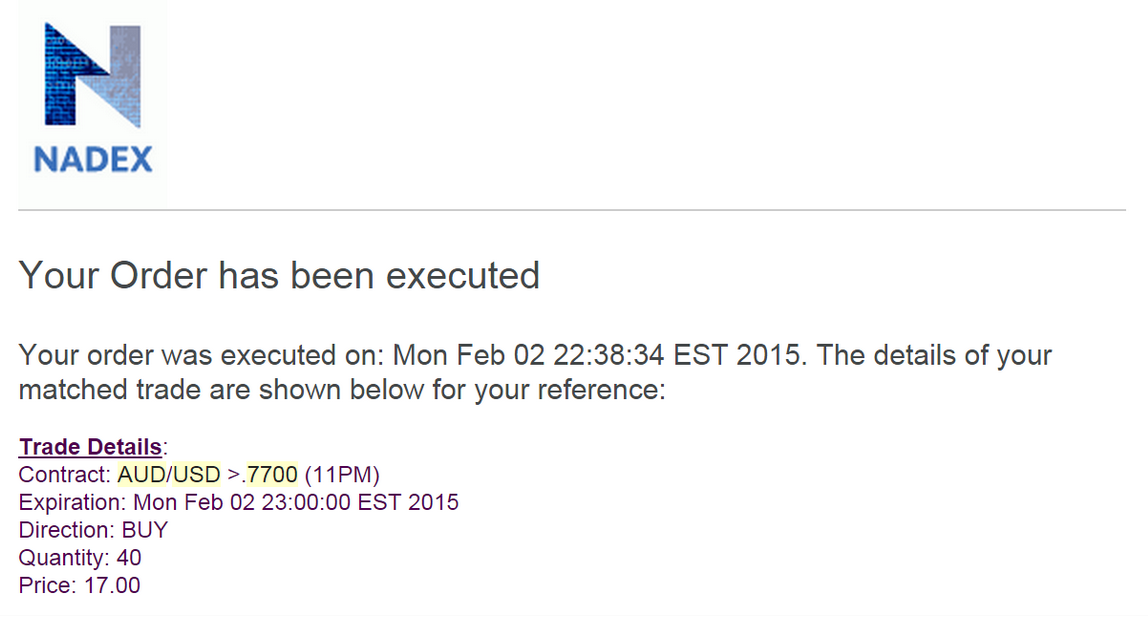The image size is (1148, 617).
Task: Click the Price: 17.00 line
Action: click(x=79, y=586)
